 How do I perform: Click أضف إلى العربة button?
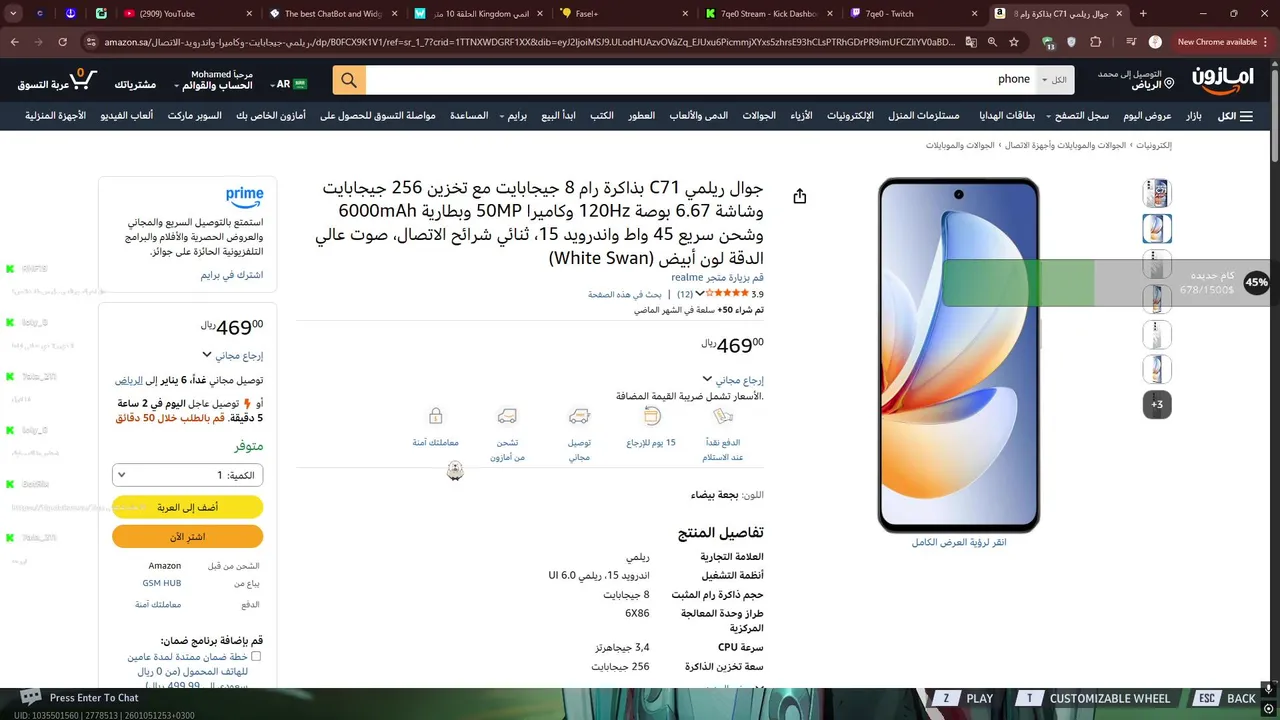pyautogui.click(x=188, y=507)
